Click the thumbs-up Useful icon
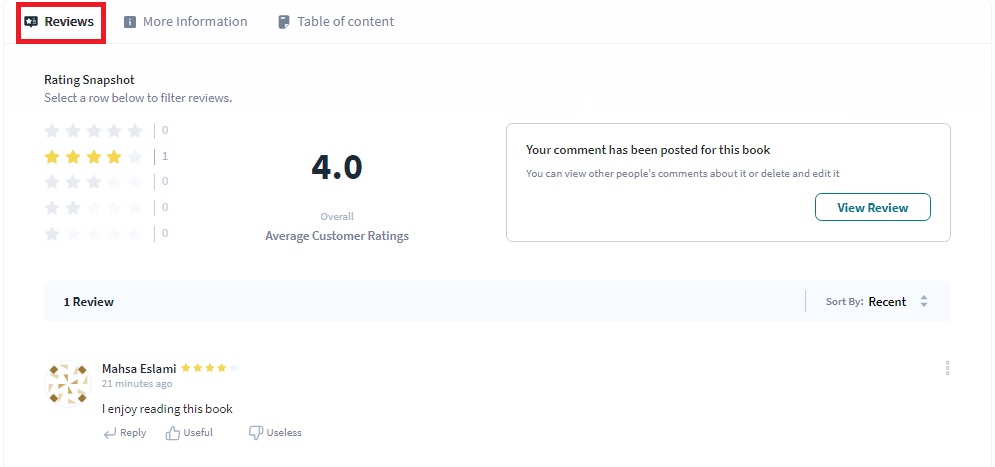The width and height of the screenshot is (995, 467). pyautogui.click(x=173, y=433)
